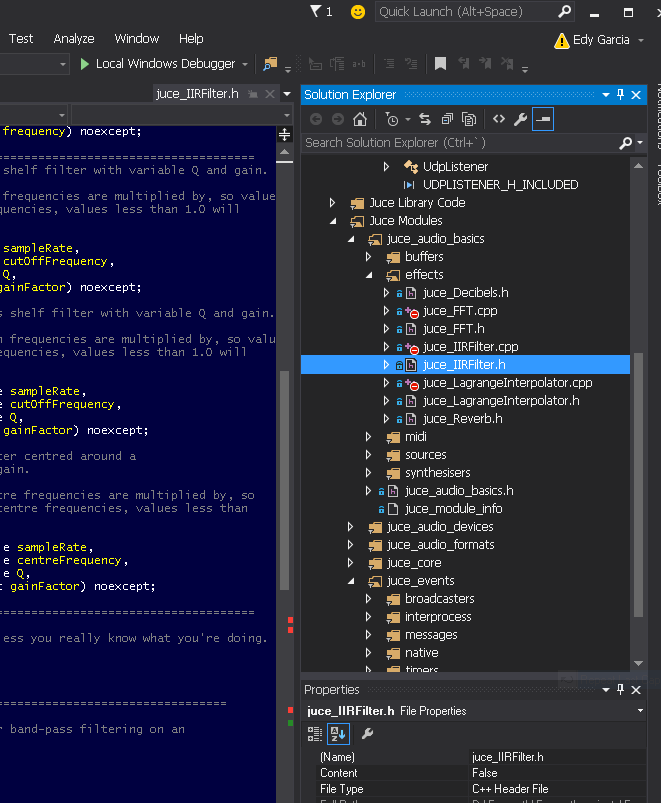
Task: Expand the Juce Library Code folder
Action: 332,203
